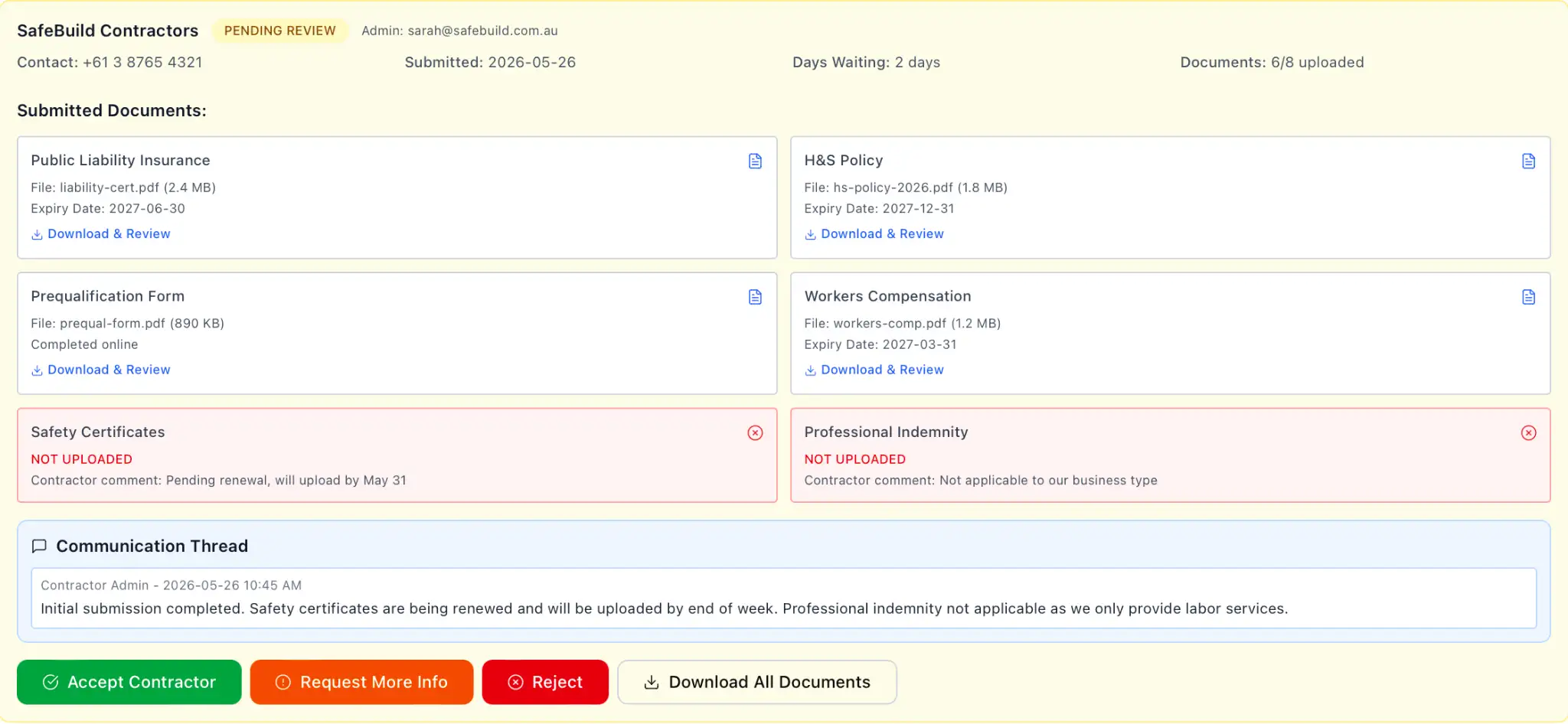This screenshot has width=1568, height=724.
Task: Click the Days Waiting: 2 days text
Action: coord(866,63)
